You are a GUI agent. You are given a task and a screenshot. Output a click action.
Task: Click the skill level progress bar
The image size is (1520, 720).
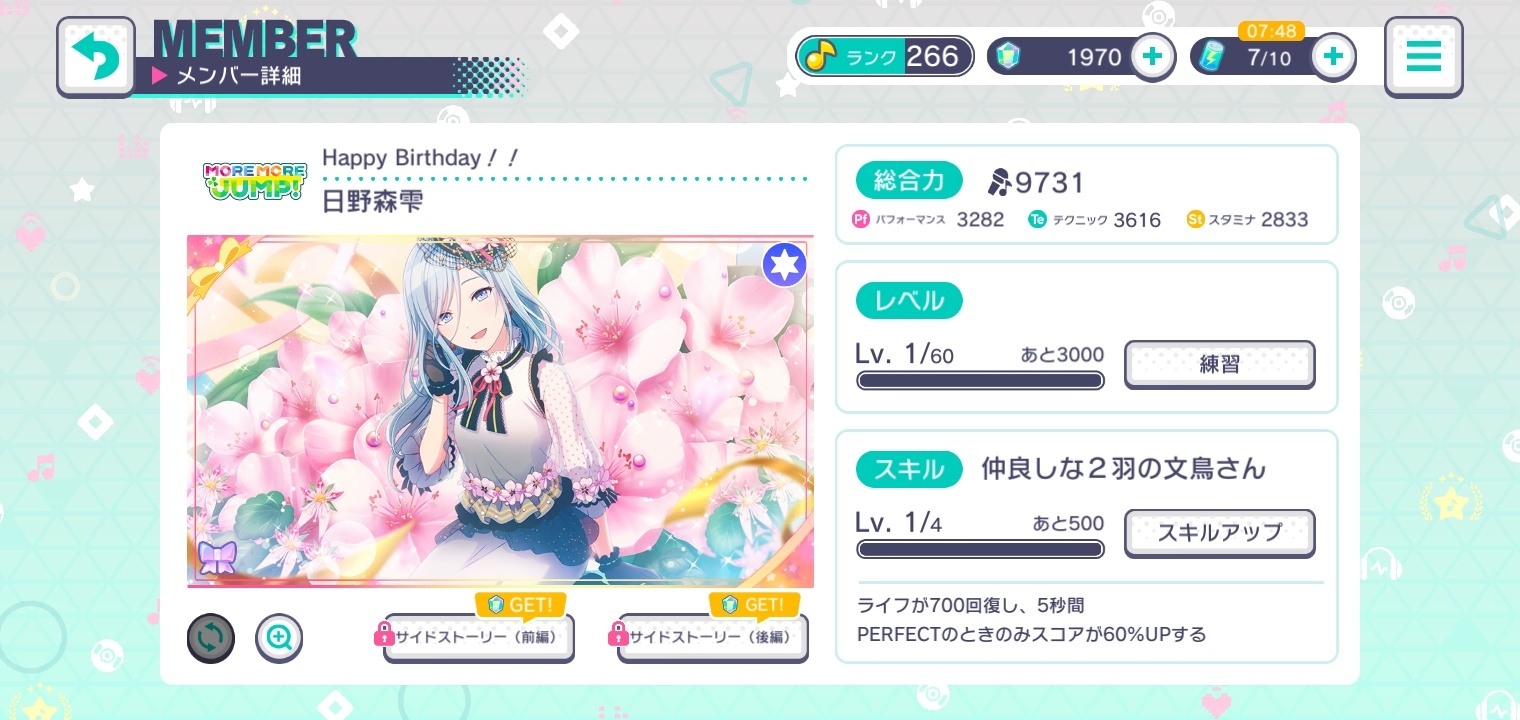coord(980,549)
